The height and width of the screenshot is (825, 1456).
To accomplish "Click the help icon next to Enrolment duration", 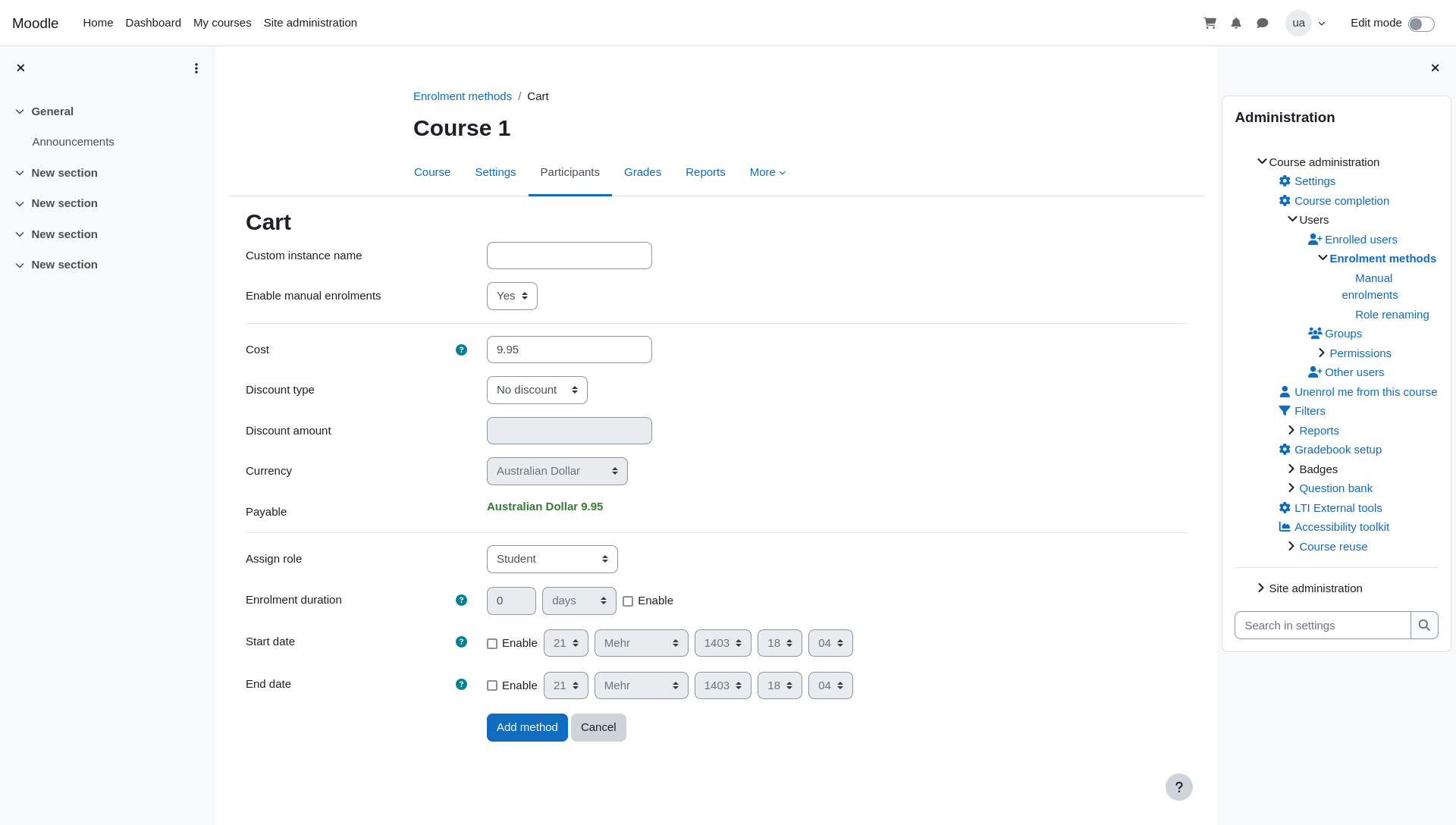I will (461, 600).
